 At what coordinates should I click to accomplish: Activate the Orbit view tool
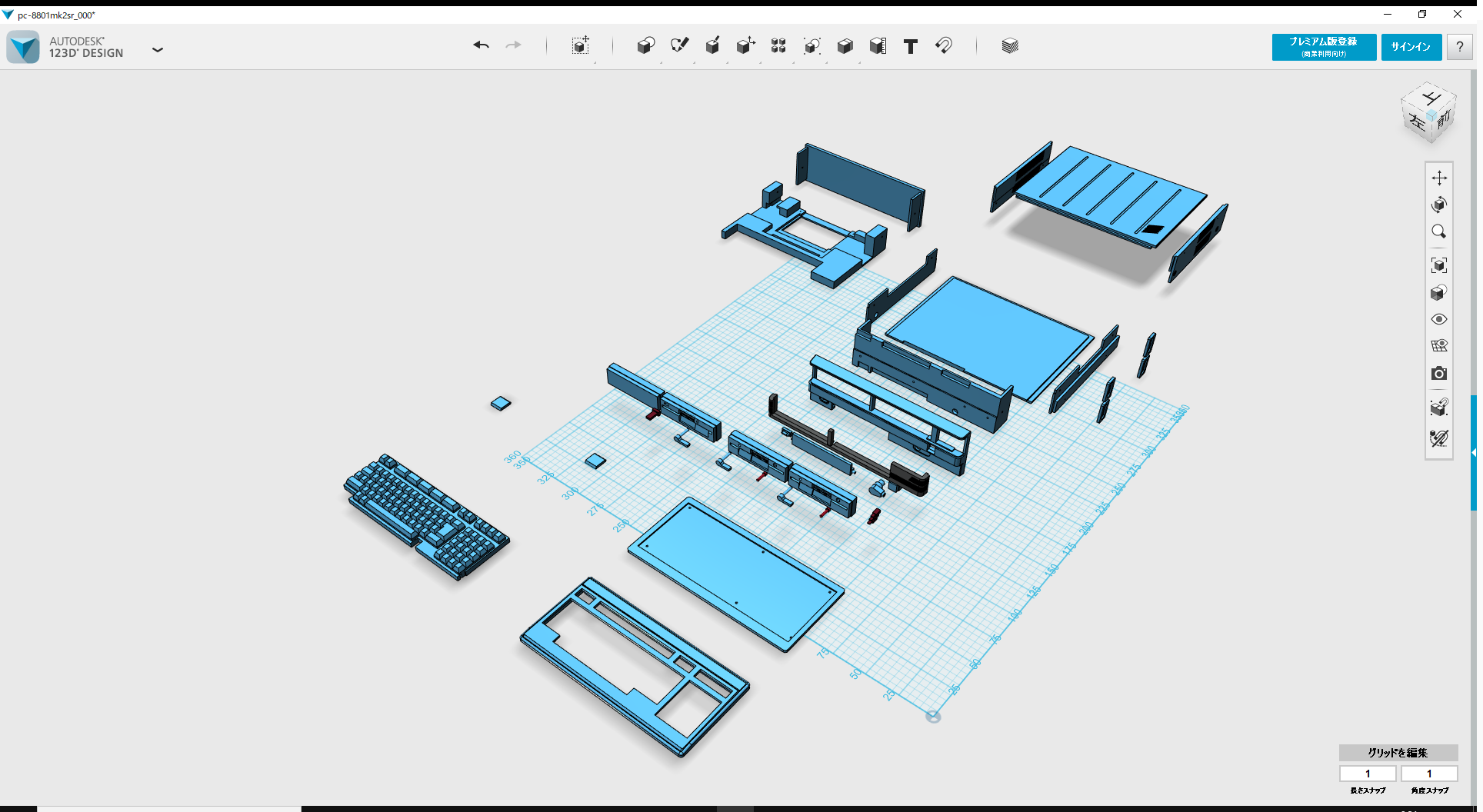coord(1439,205)
